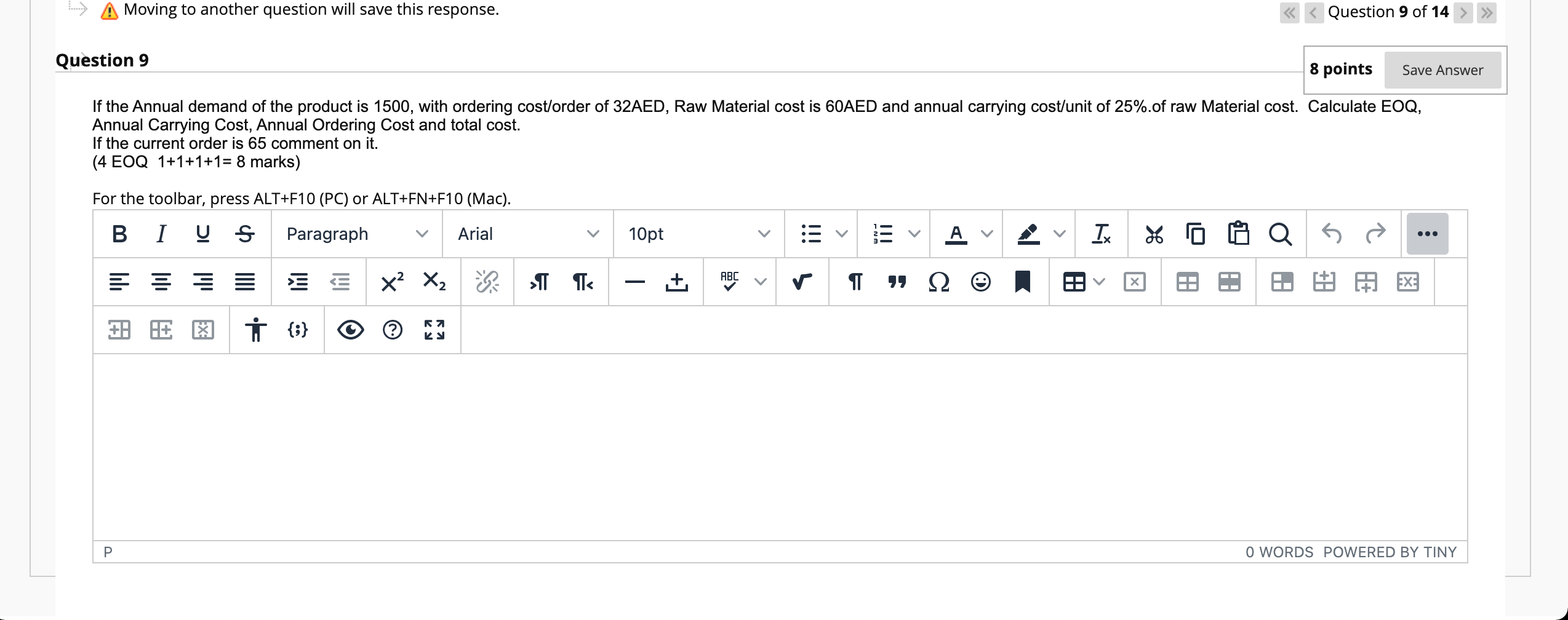Insert a numbered list
This screenshot has height=620, width=1568.
point(884,234)
